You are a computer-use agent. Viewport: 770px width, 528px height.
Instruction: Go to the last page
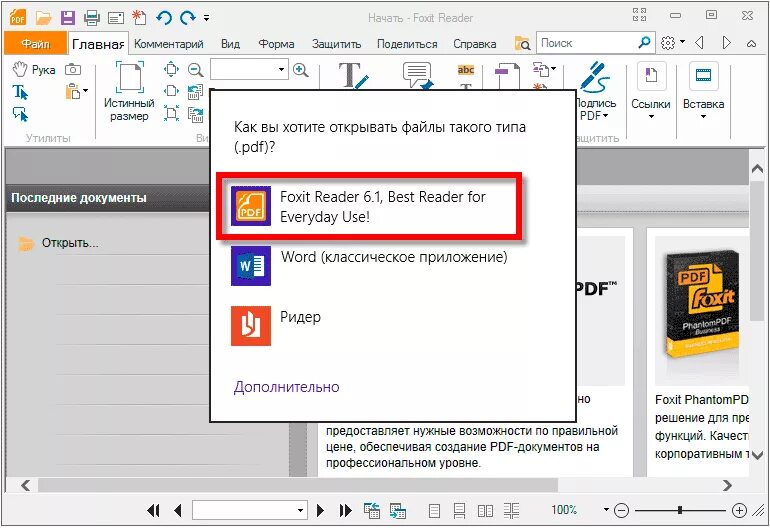pyautogui.click(x=346, y=511)
